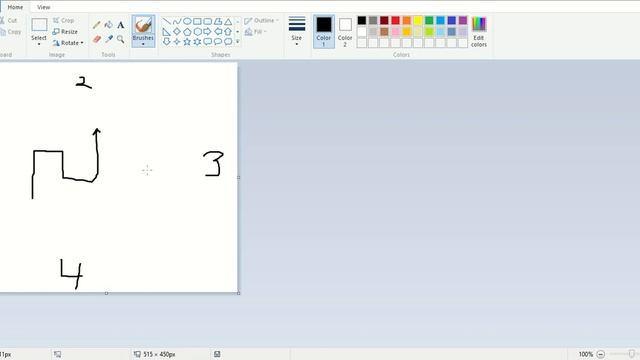
Task: Choose the Pentagon shape
Action: tap(187, 31)
